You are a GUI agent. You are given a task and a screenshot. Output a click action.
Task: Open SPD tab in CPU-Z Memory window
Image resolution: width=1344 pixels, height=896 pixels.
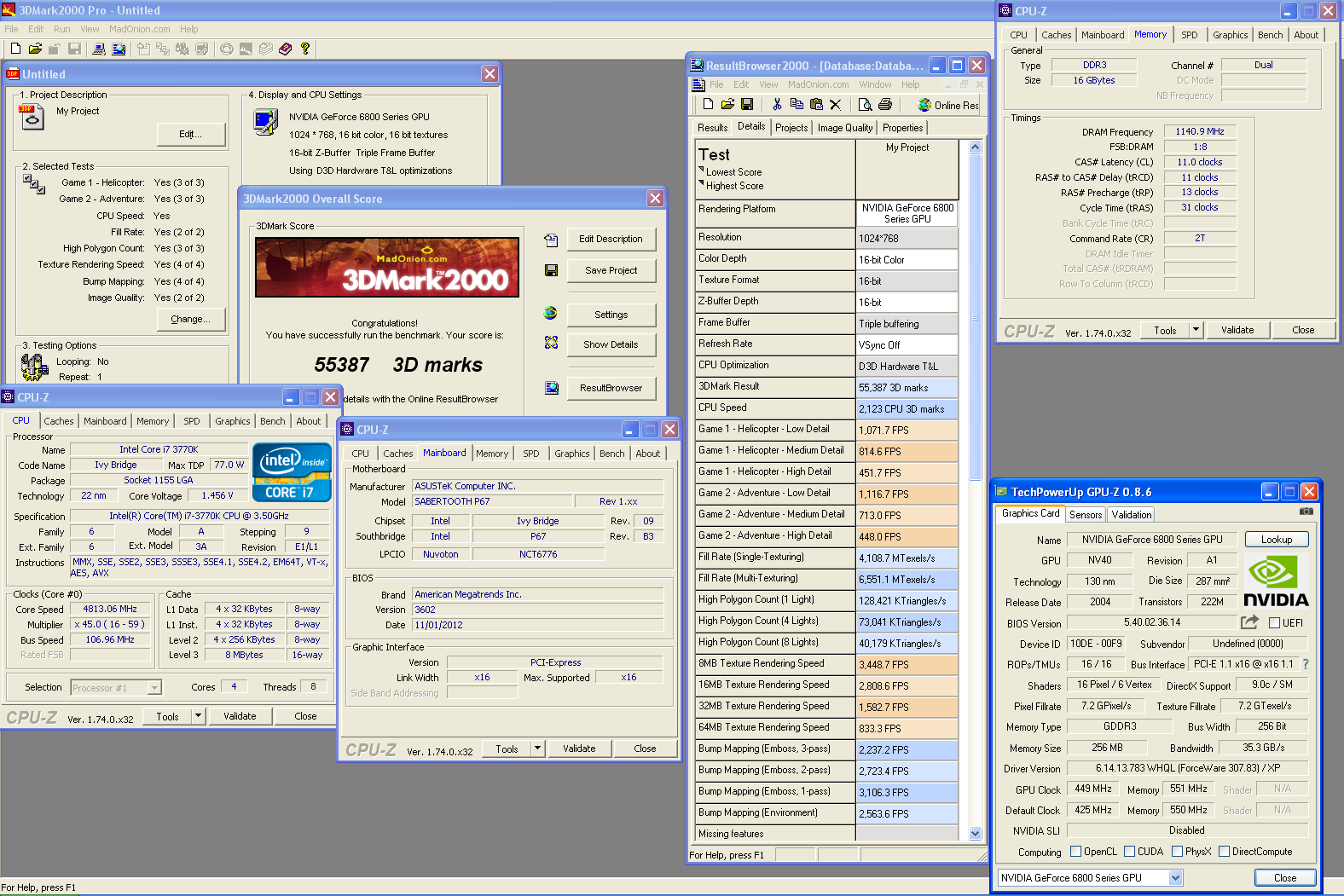[x=1190, y=35]
